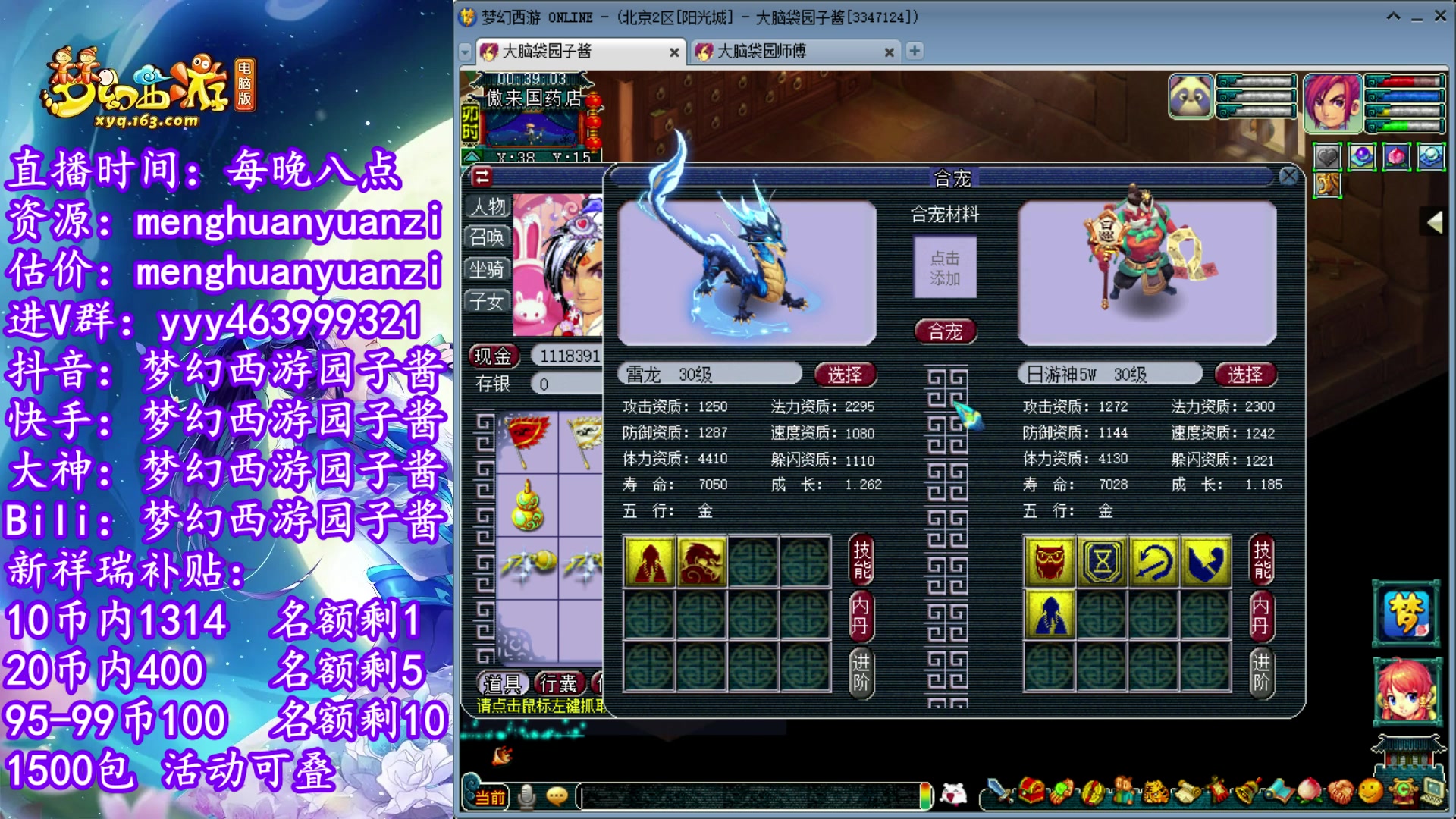Select 内丹 tab under 雷龙
This screenshot has height=819, width=1456.
pyautogui.click(x=861, y=617)
